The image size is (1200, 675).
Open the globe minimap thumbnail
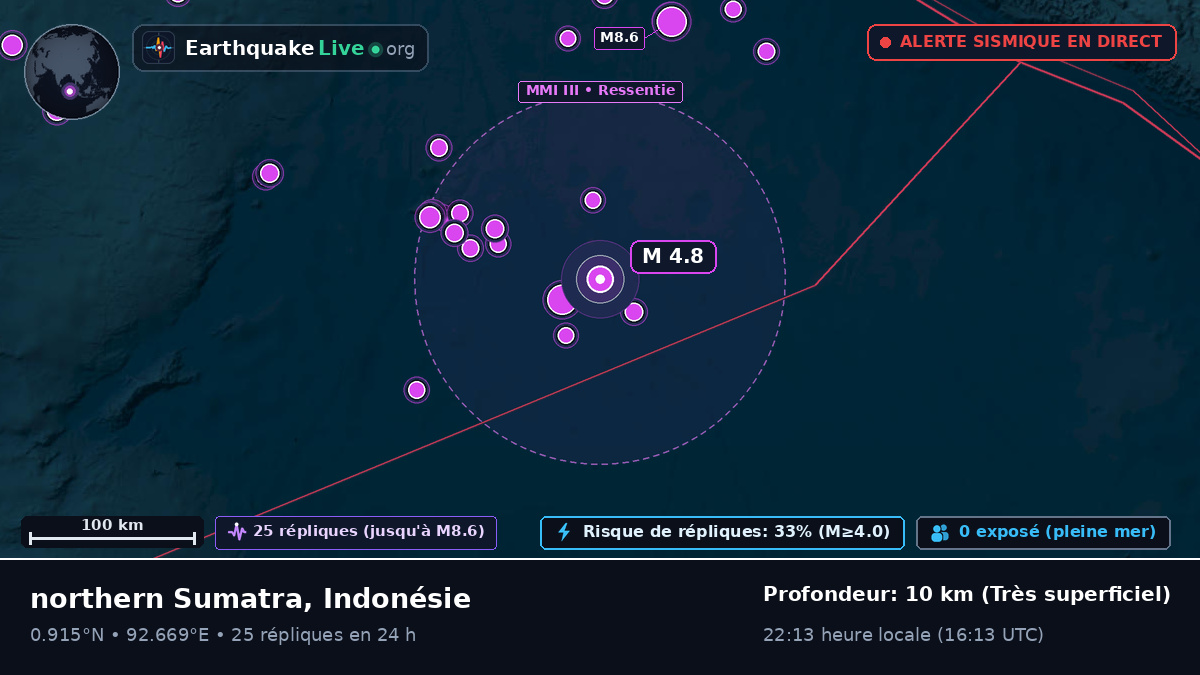click(x=72, y=72)
